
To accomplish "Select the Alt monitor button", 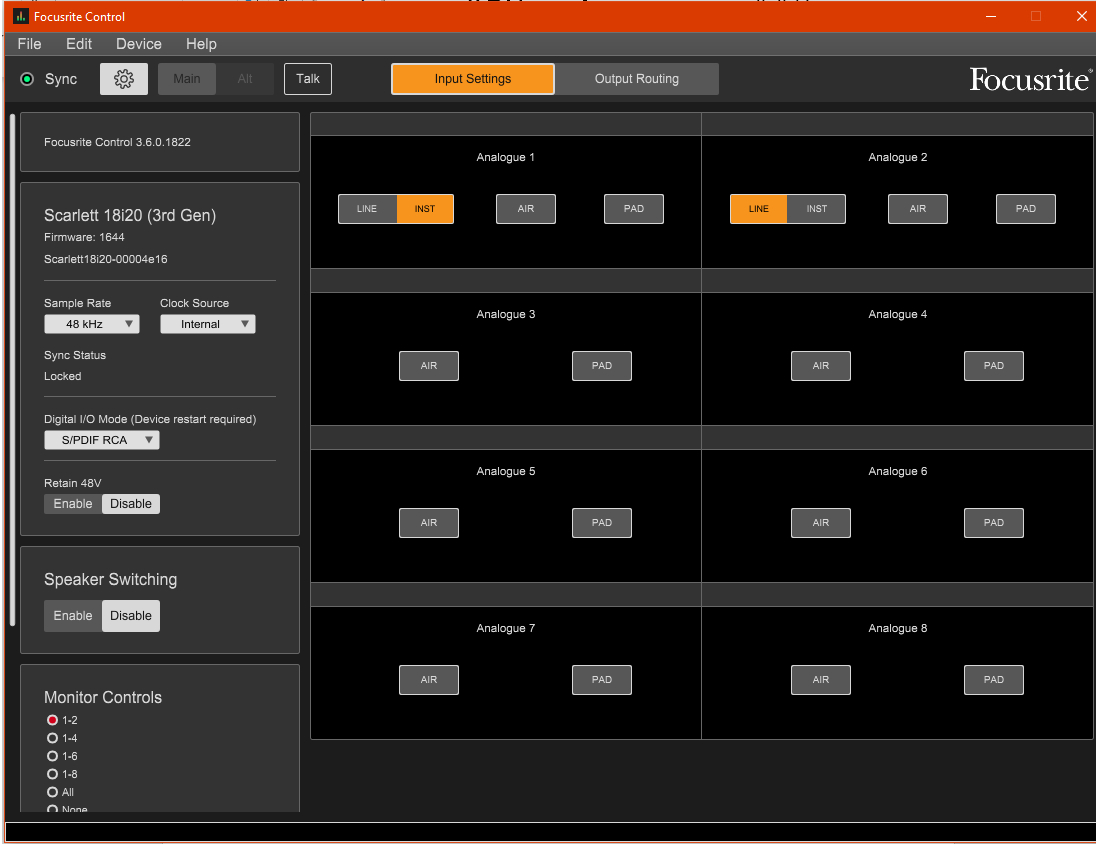I will point(245,79).
